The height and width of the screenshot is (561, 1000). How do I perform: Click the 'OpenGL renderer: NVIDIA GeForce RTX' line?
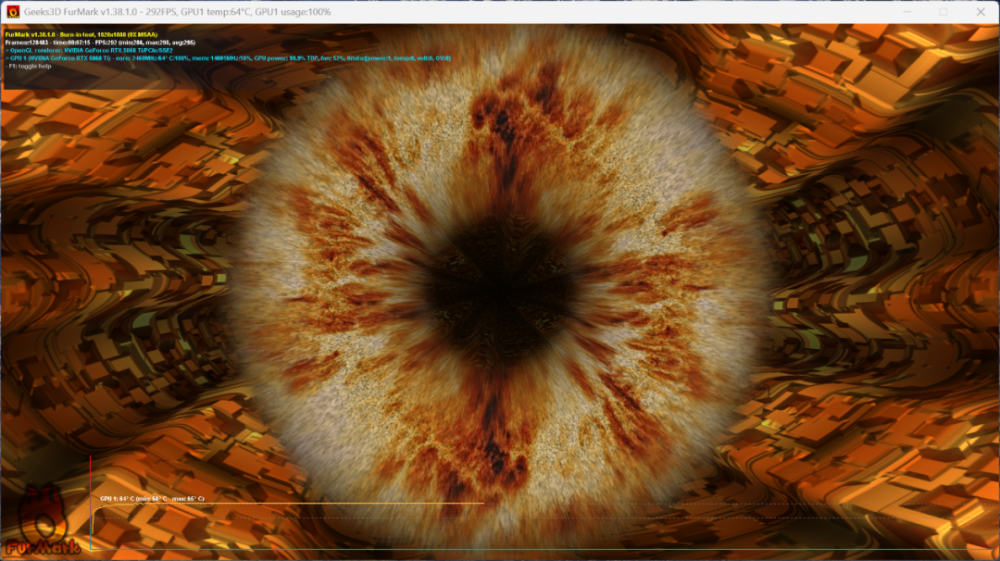(89, 50)
